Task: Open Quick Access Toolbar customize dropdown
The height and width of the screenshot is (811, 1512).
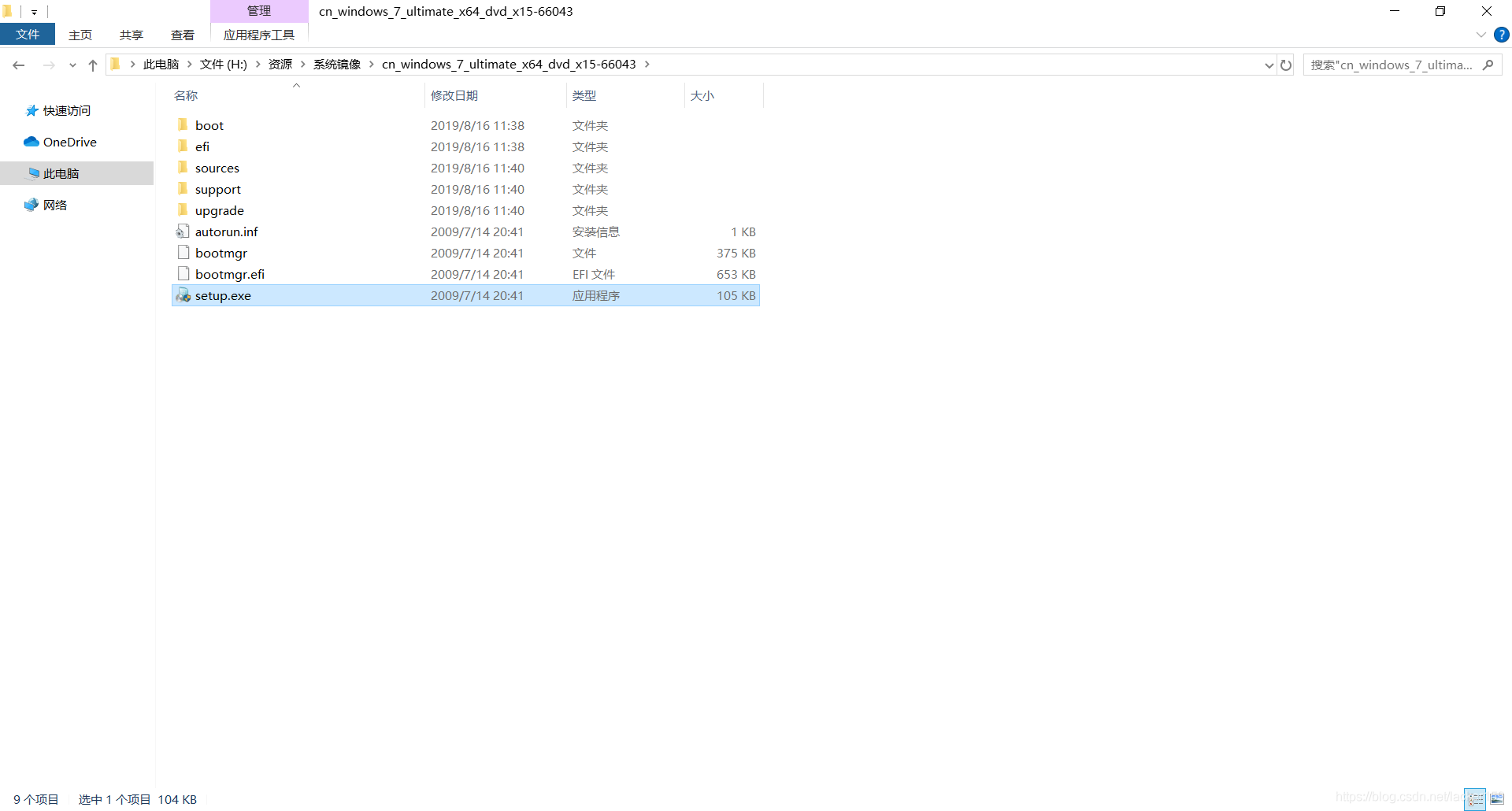Action: (34, 12)
